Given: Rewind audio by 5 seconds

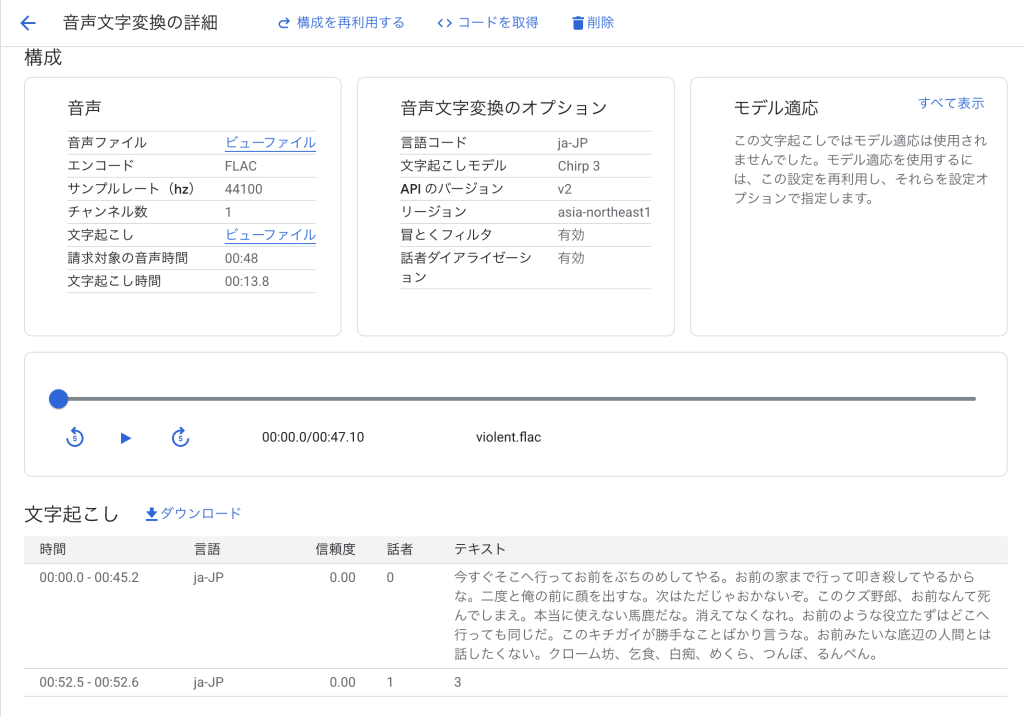Looking at the screenshot, I should pyautogui.click(x=75, y=437).
